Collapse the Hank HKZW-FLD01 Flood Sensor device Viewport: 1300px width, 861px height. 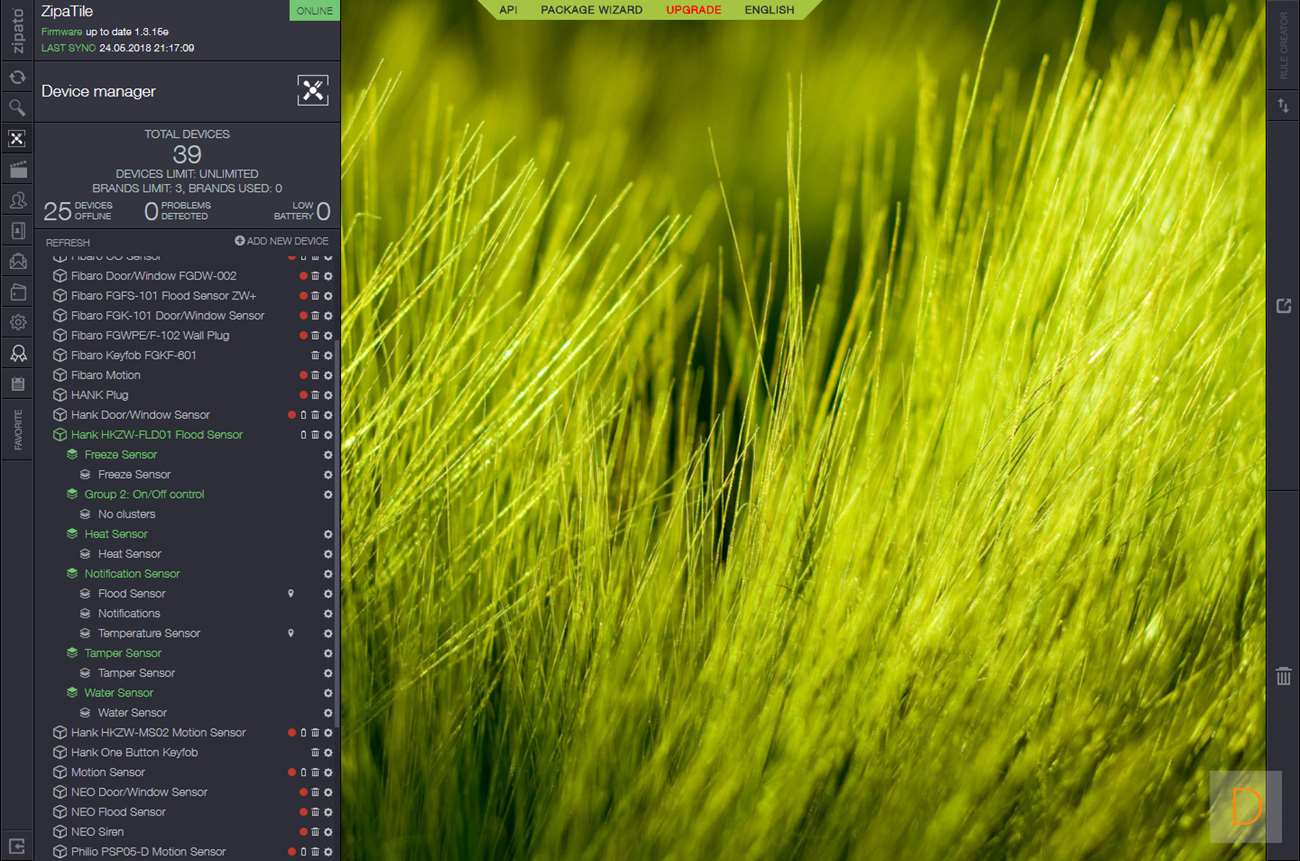(x=60, y=435)
